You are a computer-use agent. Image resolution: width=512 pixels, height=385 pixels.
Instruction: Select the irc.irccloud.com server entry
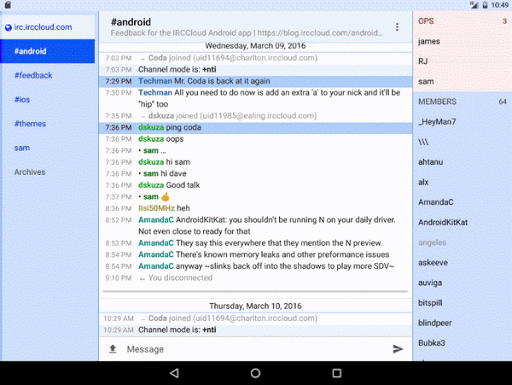(47, 27)
